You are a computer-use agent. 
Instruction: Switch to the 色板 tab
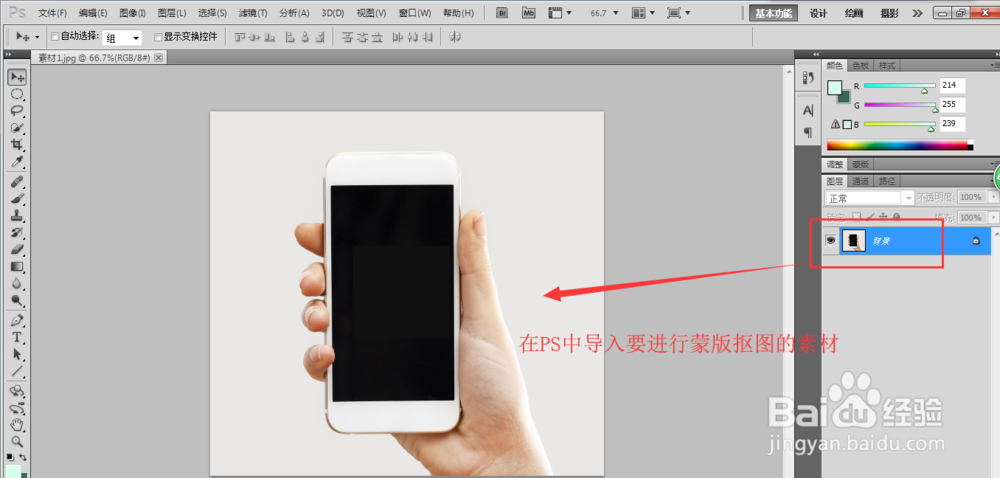click(x=860, y=66)
